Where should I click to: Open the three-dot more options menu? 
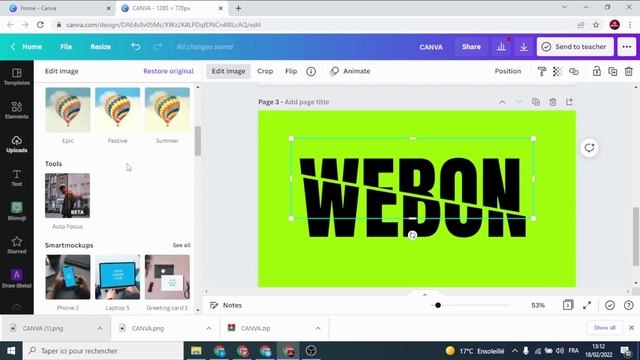(x=627, y=47)
